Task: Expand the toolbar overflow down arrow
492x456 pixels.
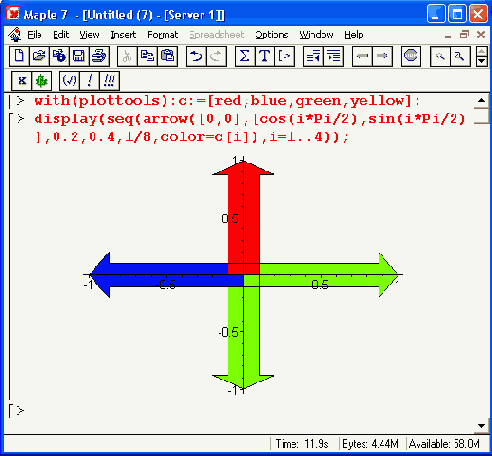Action: coord(481,61)
